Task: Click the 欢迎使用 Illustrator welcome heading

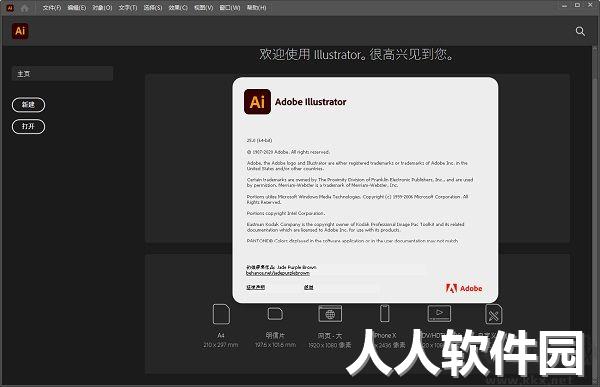Action: (357, 54)
